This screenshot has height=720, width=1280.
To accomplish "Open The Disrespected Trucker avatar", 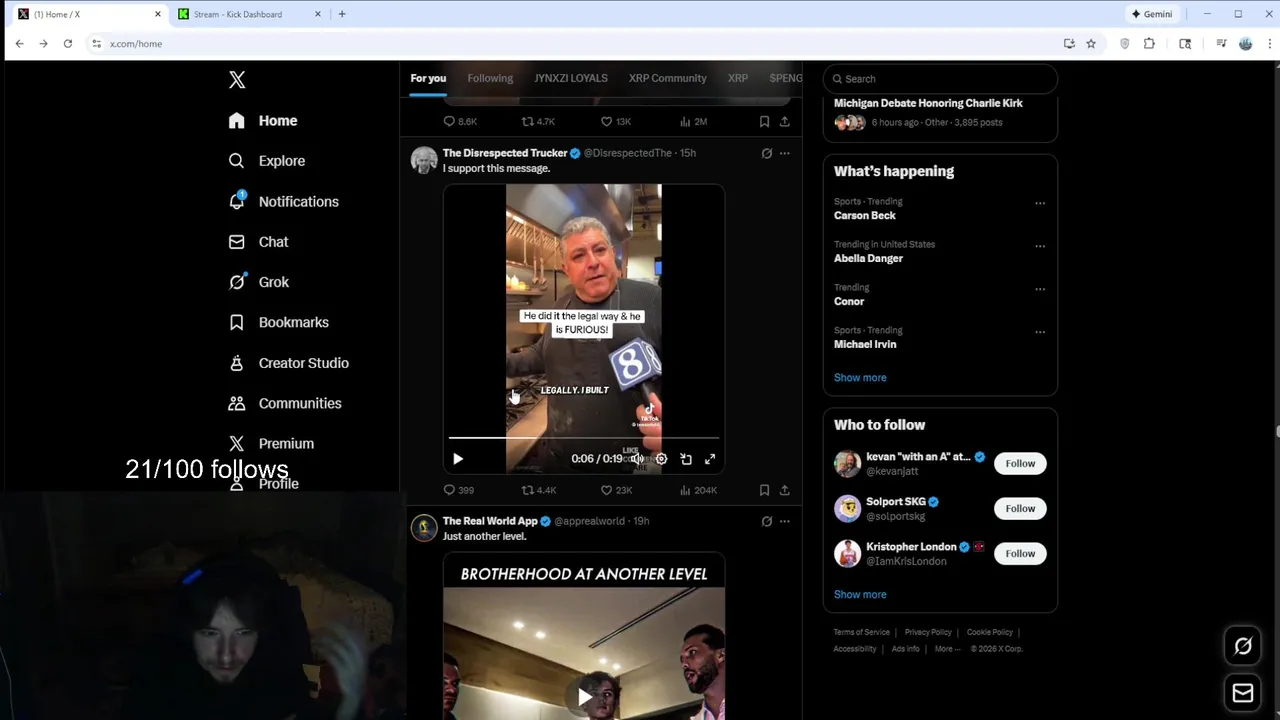I will [x=424, y=160].
